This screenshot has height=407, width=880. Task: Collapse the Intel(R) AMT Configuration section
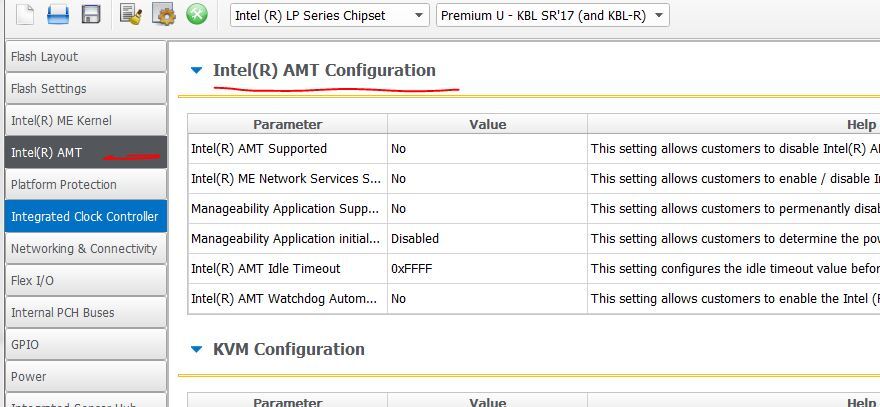[196, 70]
